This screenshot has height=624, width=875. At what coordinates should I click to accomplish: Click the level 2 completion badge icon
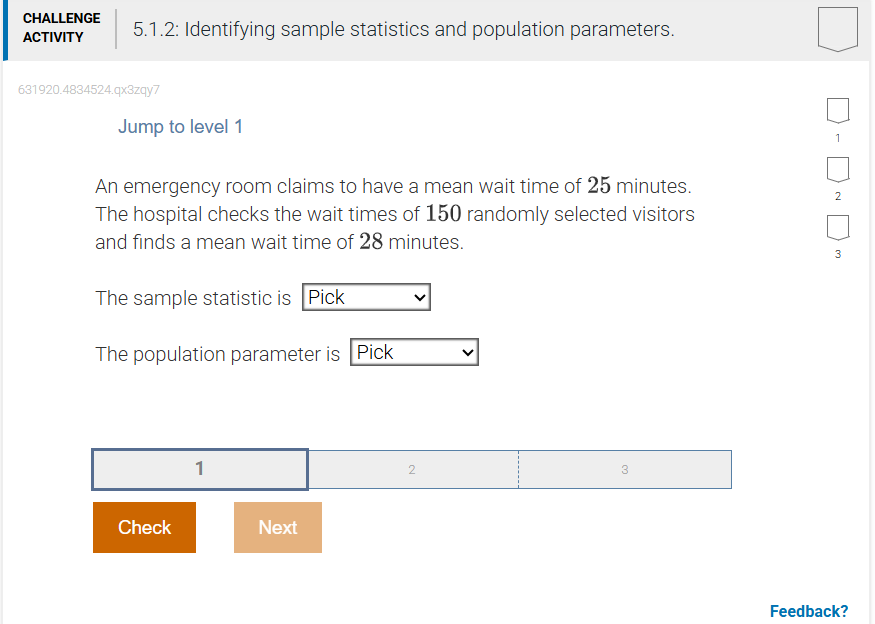pyautogui.click(x=838, y=167)
